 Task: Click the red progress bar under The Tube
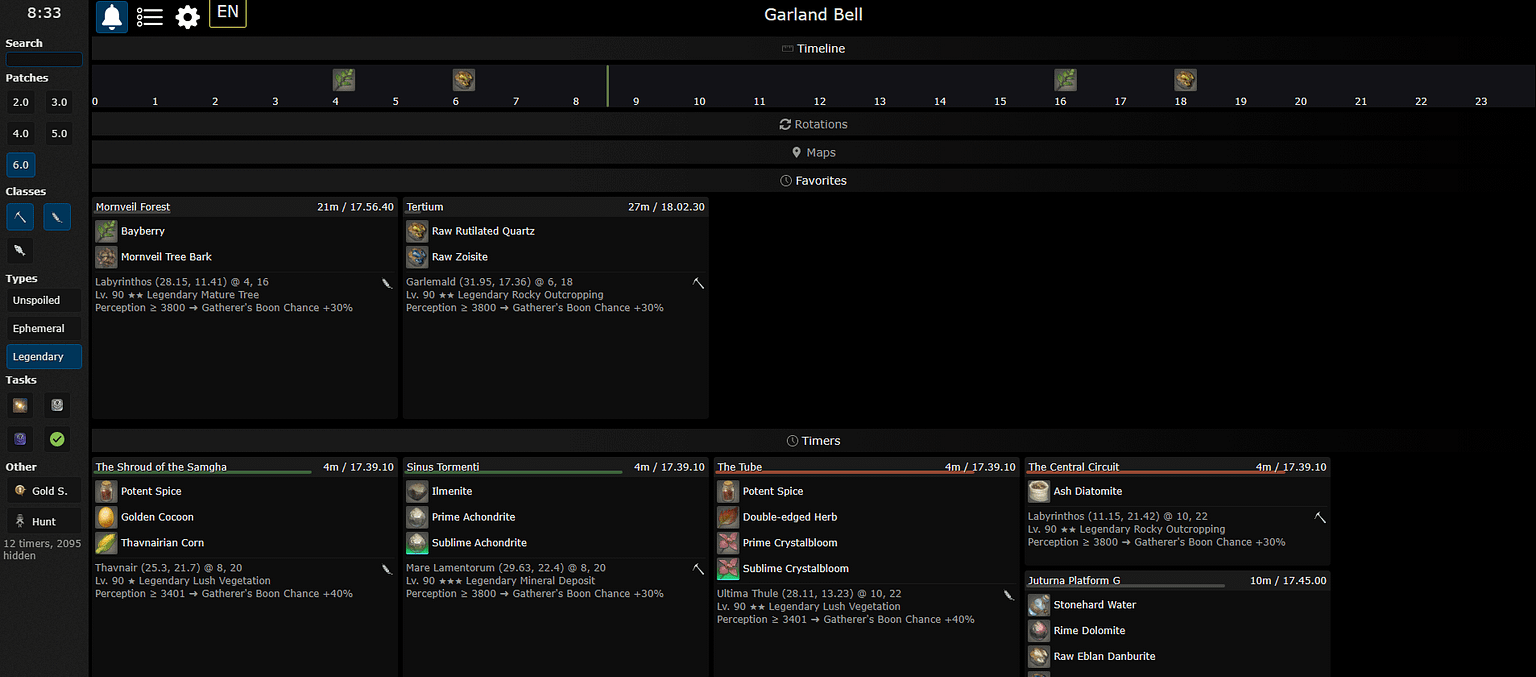pos(846,472)
